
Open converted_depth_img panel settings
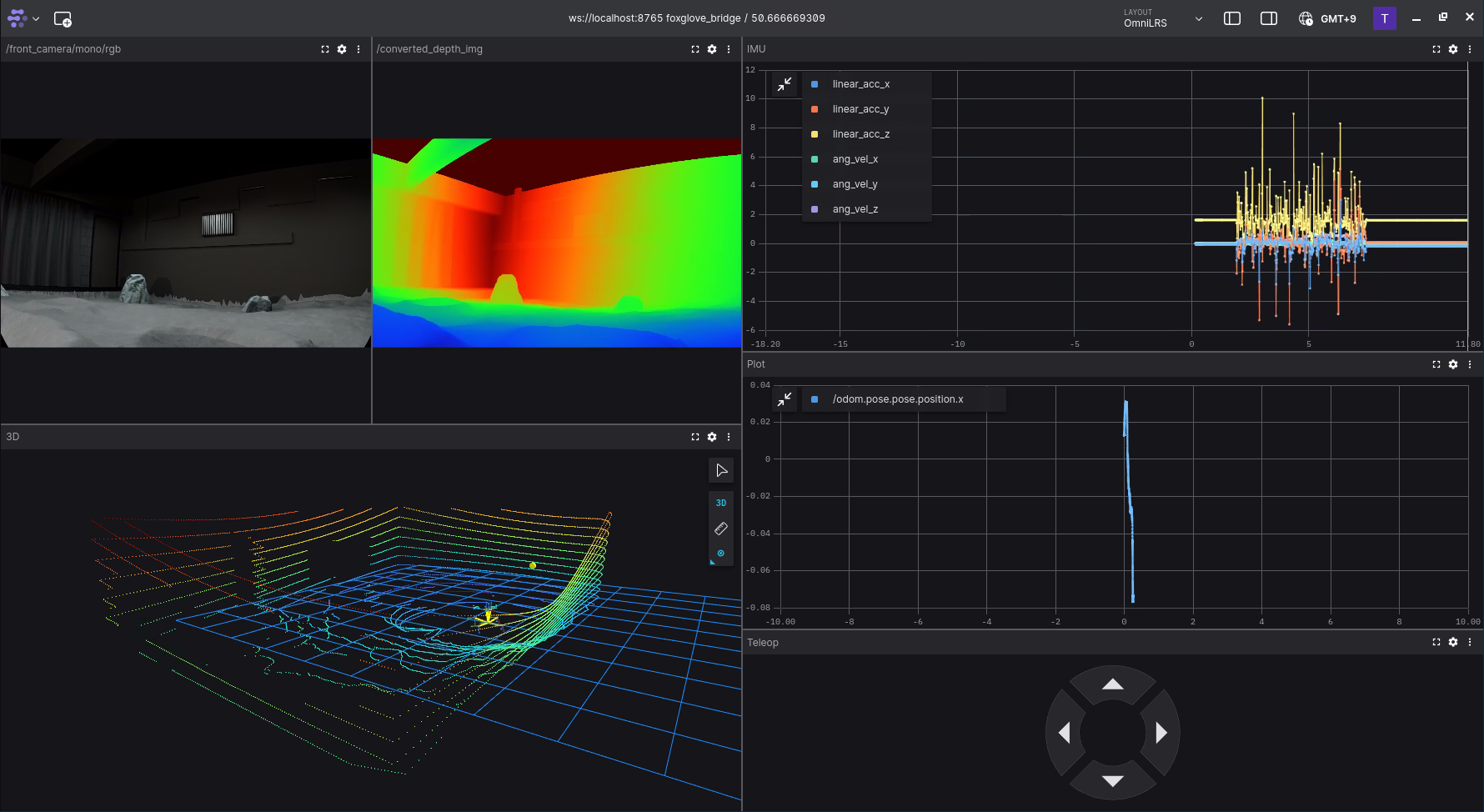coord(712,49)
